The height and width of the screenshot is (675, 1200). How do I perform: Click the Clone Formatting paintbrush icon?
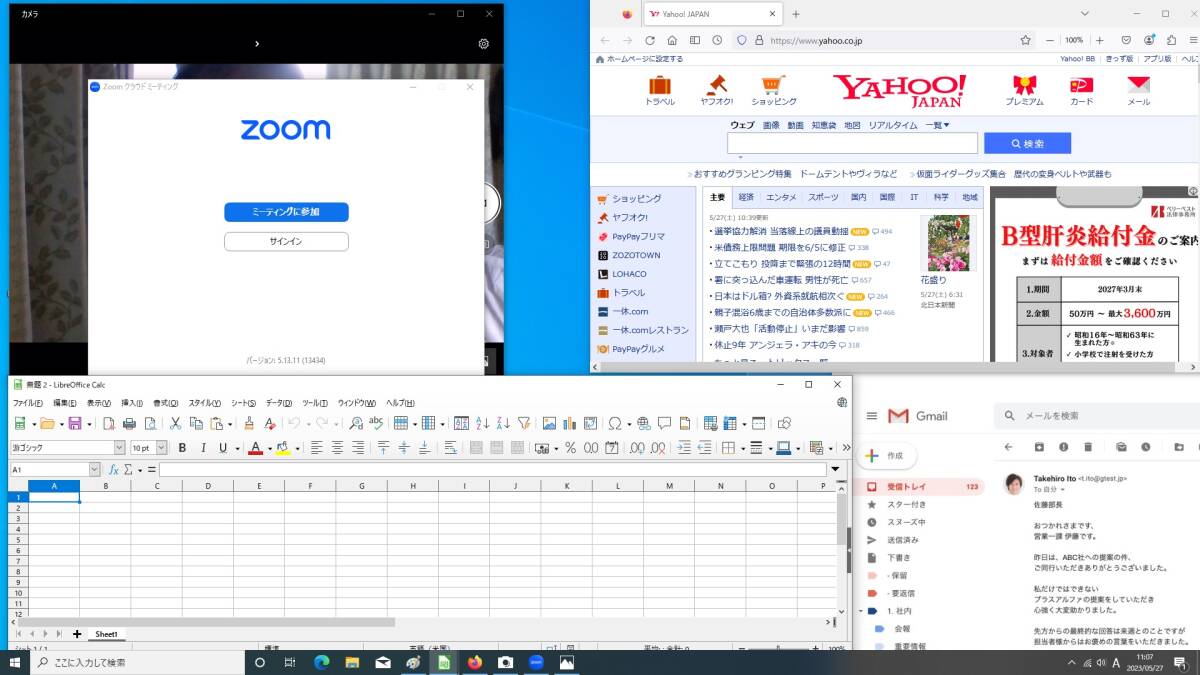tap(249, 424)
